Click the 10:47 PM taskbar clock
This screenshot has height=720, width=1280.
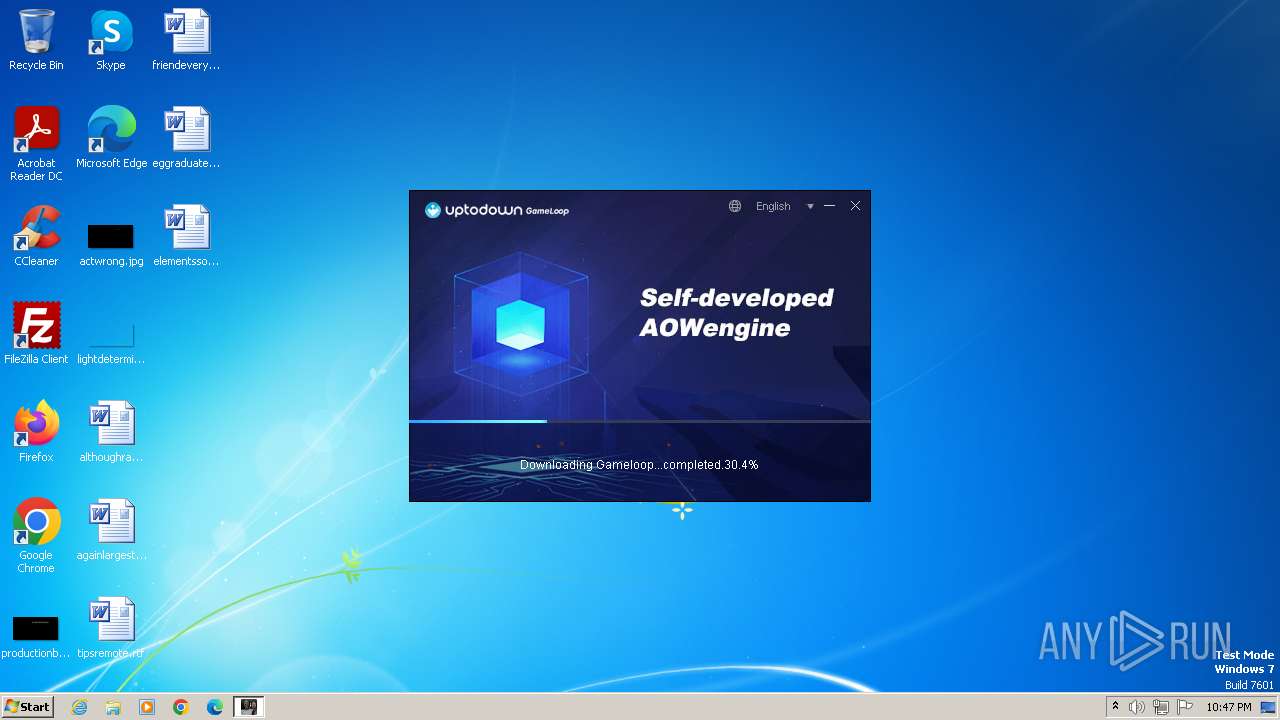click(x=1229, y=707)
